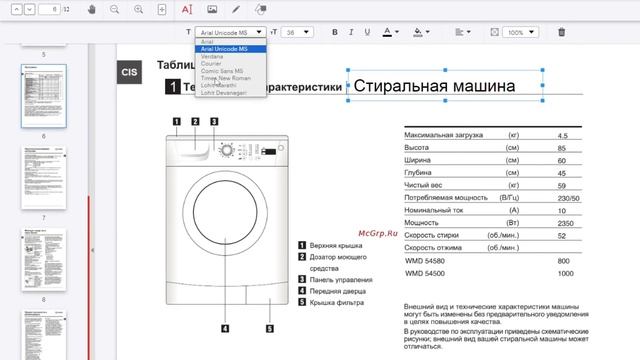Toggle underline formatting
The width and height of the screenshot is (640, 360).
[367, 32]
